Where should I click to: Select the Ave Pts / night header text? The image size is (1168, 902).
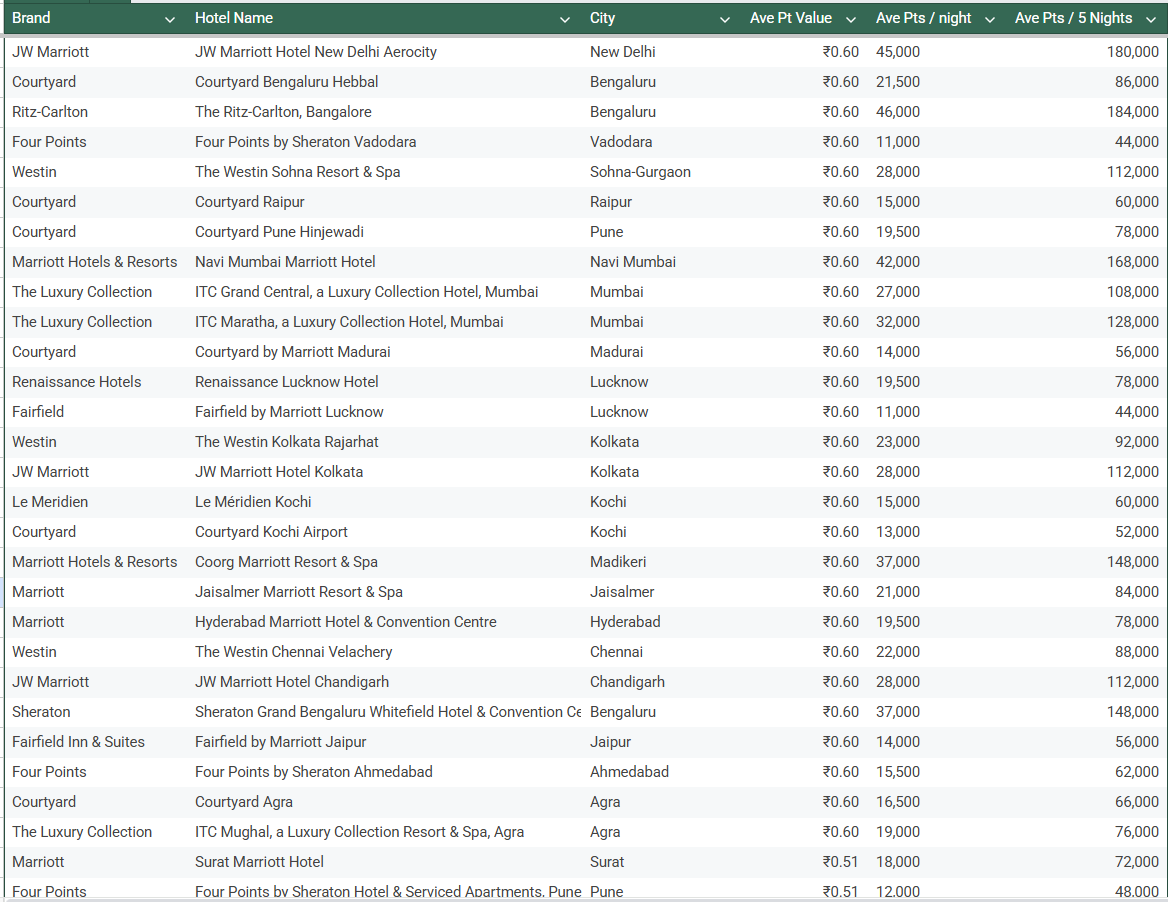coord(923,18)
